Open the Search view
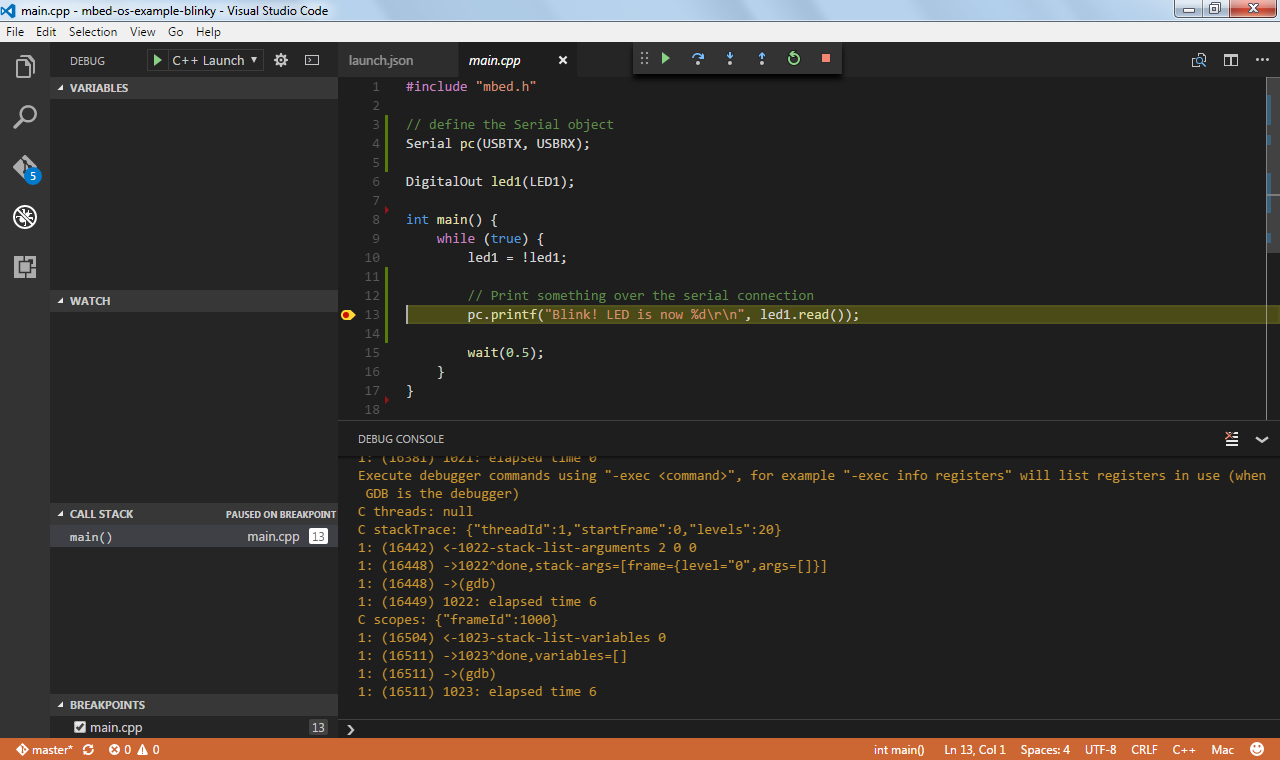1280x760 pixels. (x=24, y=117)
